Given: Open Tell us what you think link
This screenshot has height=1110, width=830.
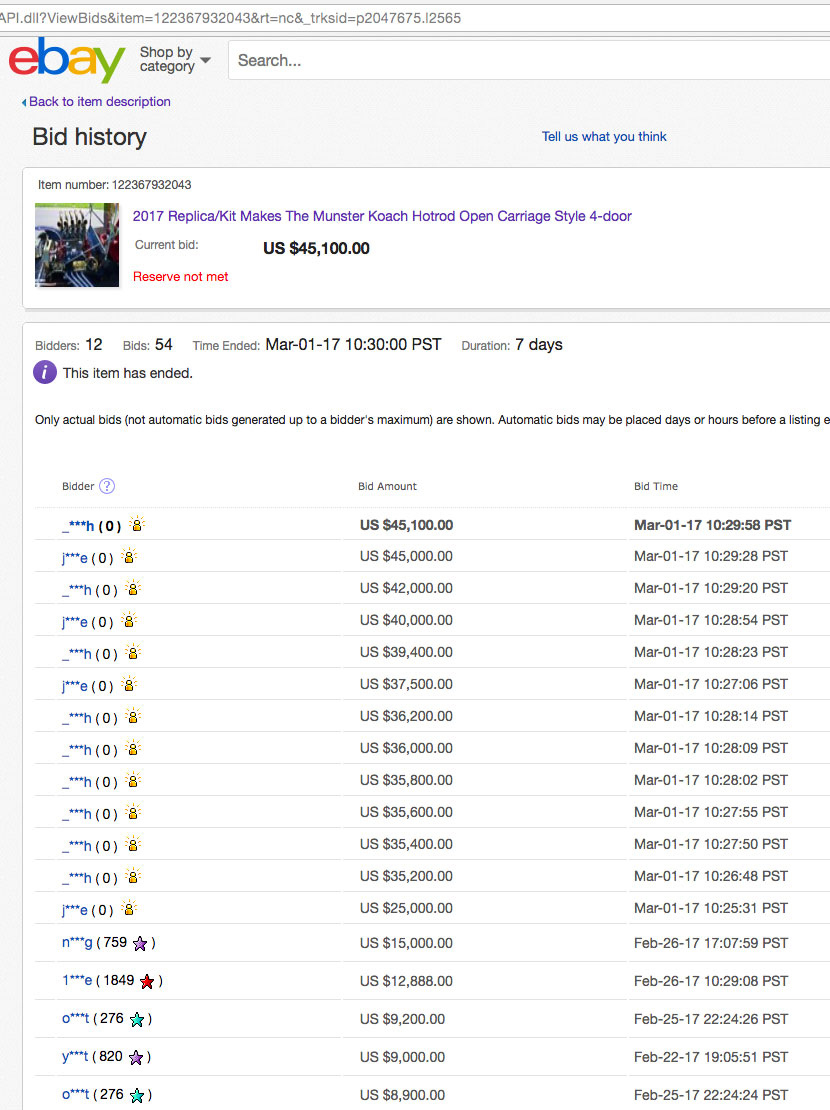Looking at the screenshot, I should pos(604,137).
